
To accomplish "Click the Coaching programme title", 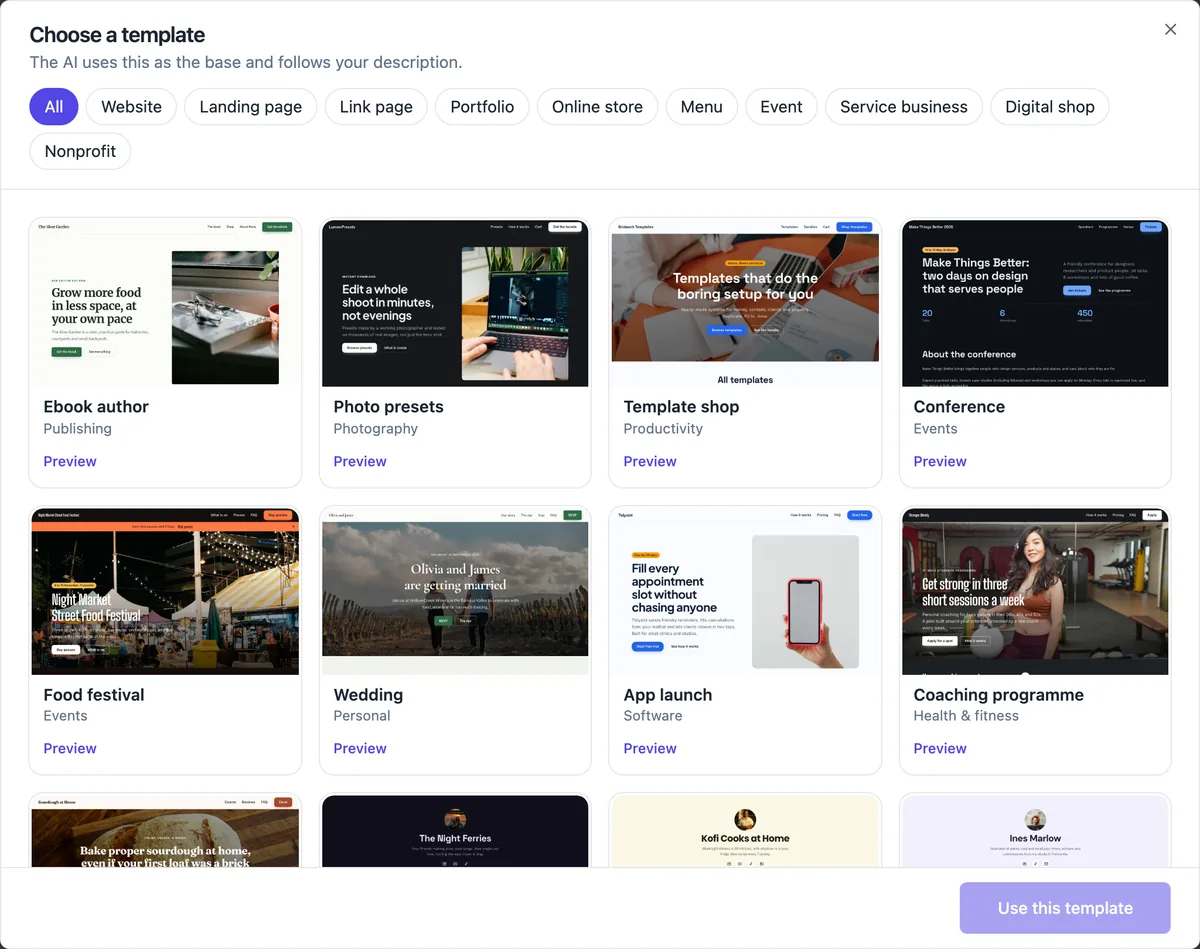I will pyautogui.click(x=998, y=695).
